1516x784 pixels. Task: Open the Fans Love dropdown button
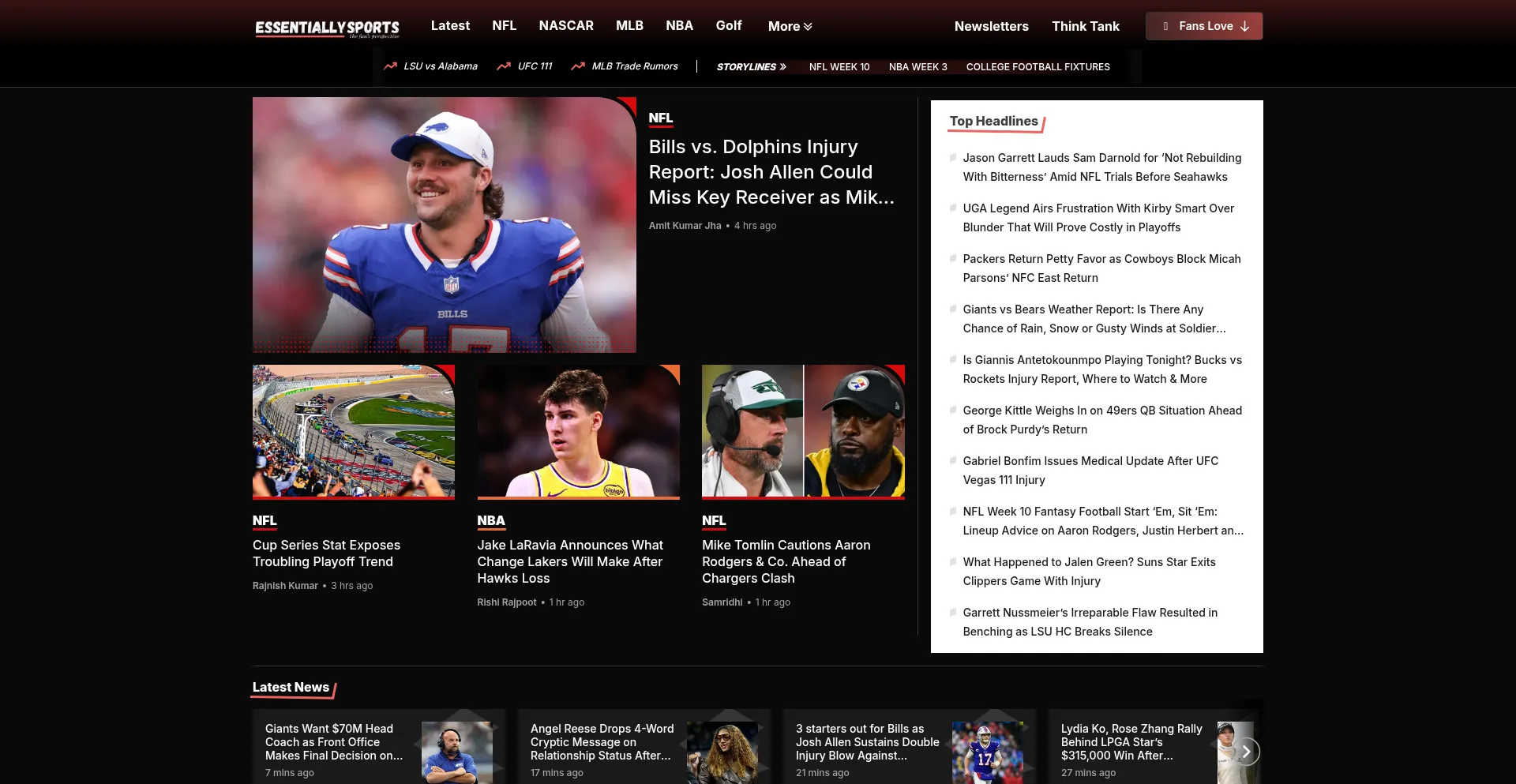click(1203, 26)
